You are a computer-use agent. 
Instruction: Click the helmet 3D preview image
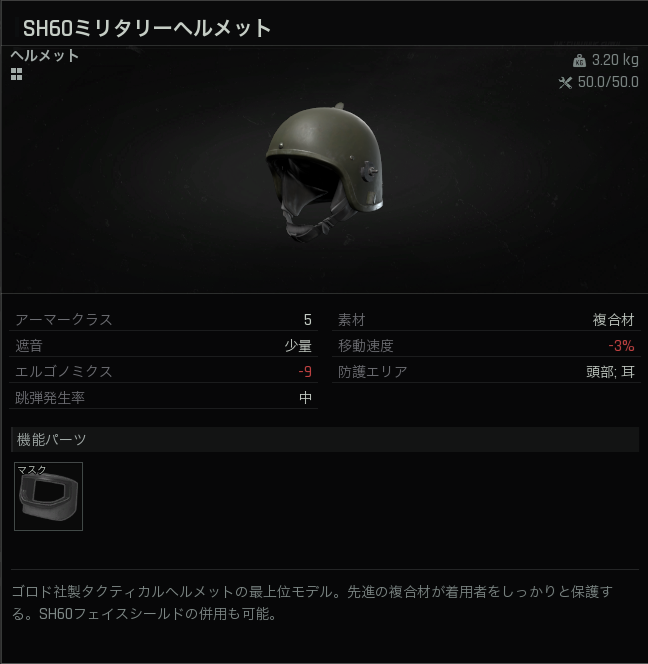tap(324, 172)
